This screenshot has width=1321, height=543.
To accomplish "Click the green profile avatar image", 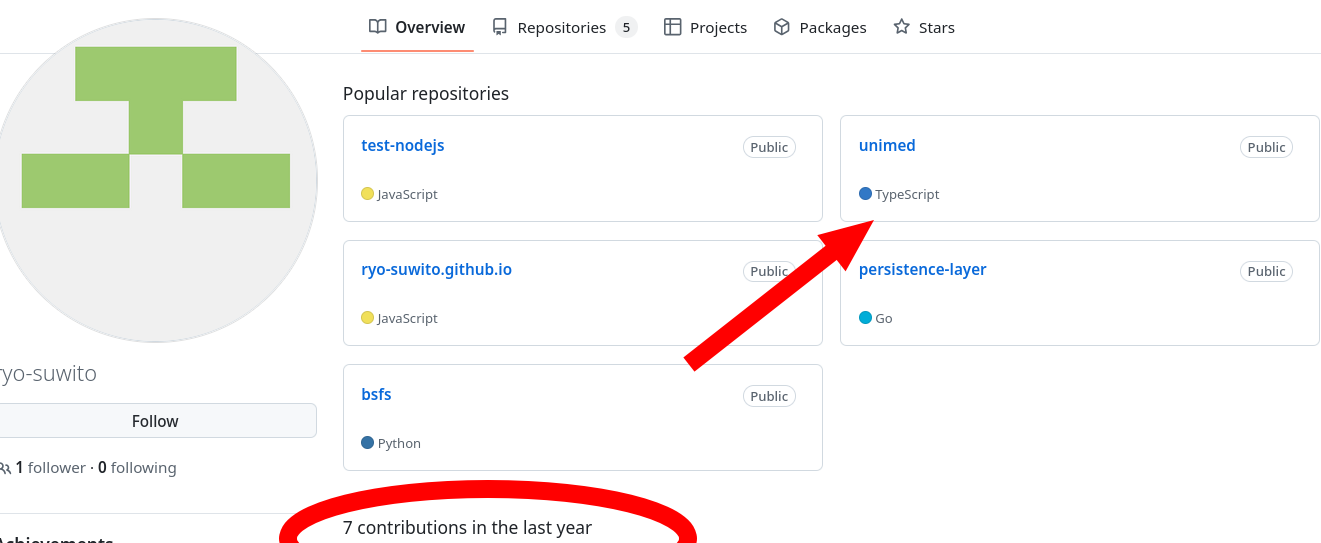I will (155, 180).
